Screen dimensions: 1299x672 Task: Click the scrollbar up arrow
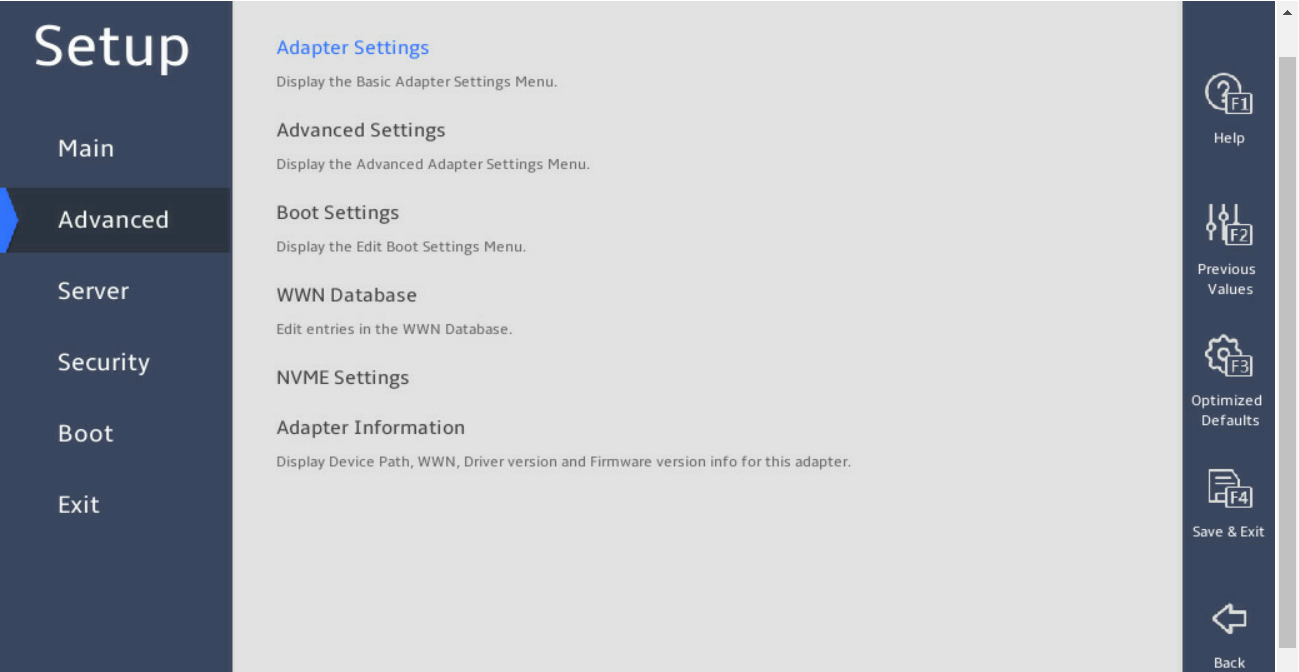click(1287, 12)
